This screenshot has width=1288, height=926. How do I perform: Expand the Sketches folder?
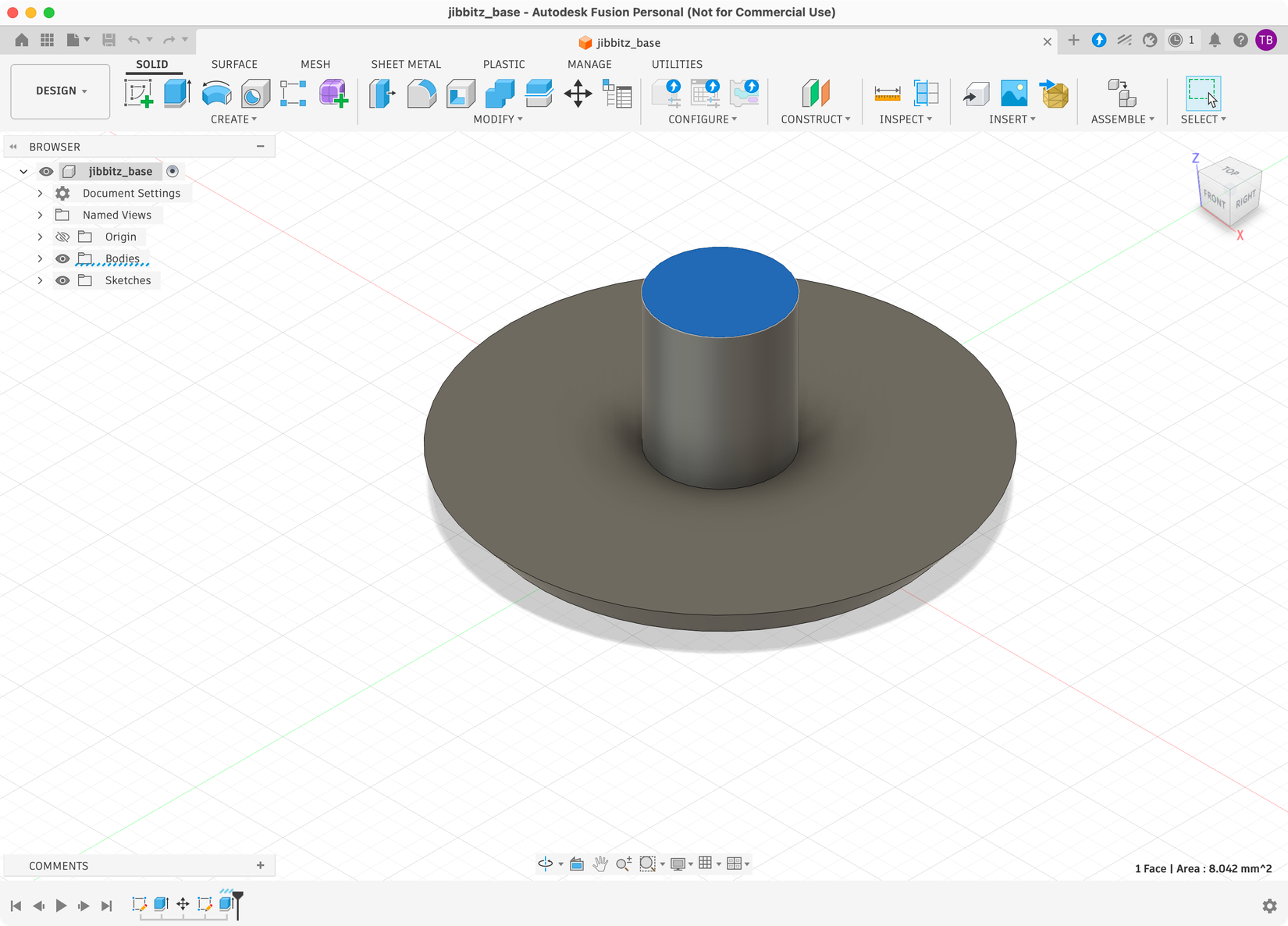pyautogui.click(x=40, y=281)
